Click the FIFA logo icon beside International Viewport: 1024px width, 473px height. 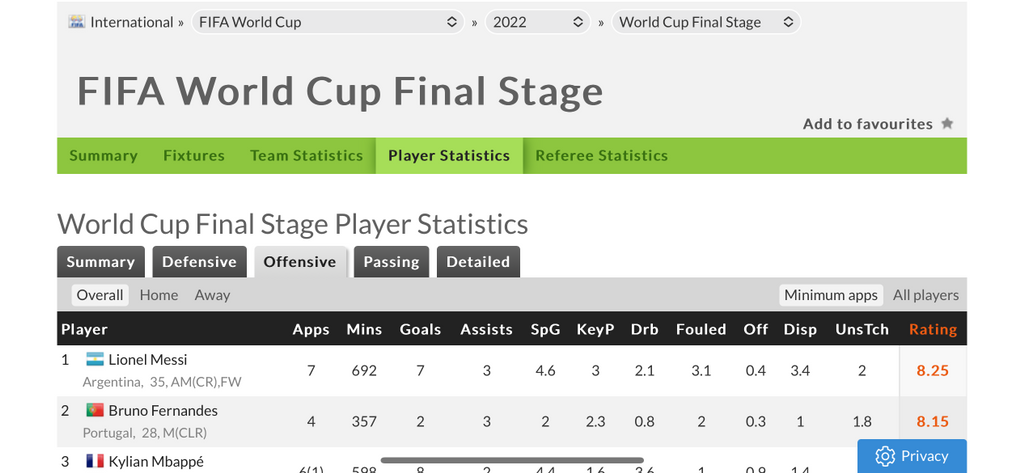76,22
